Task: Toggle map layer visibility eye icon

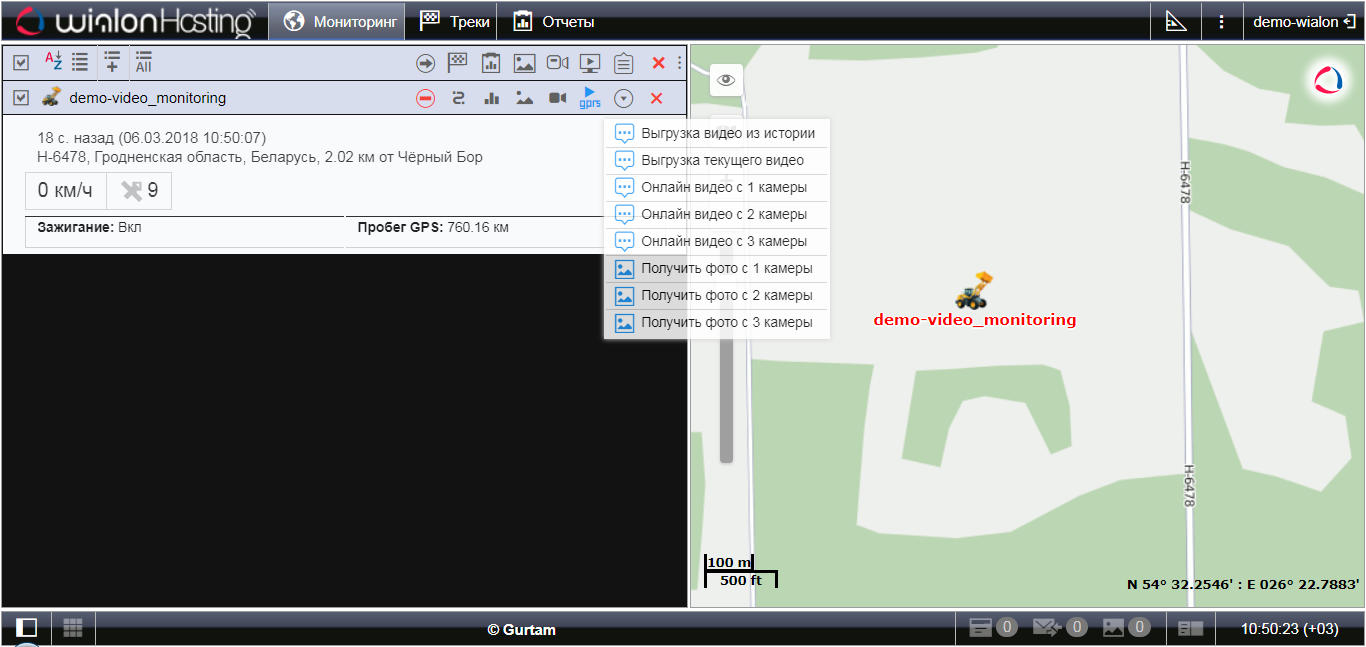Action: 726,79
